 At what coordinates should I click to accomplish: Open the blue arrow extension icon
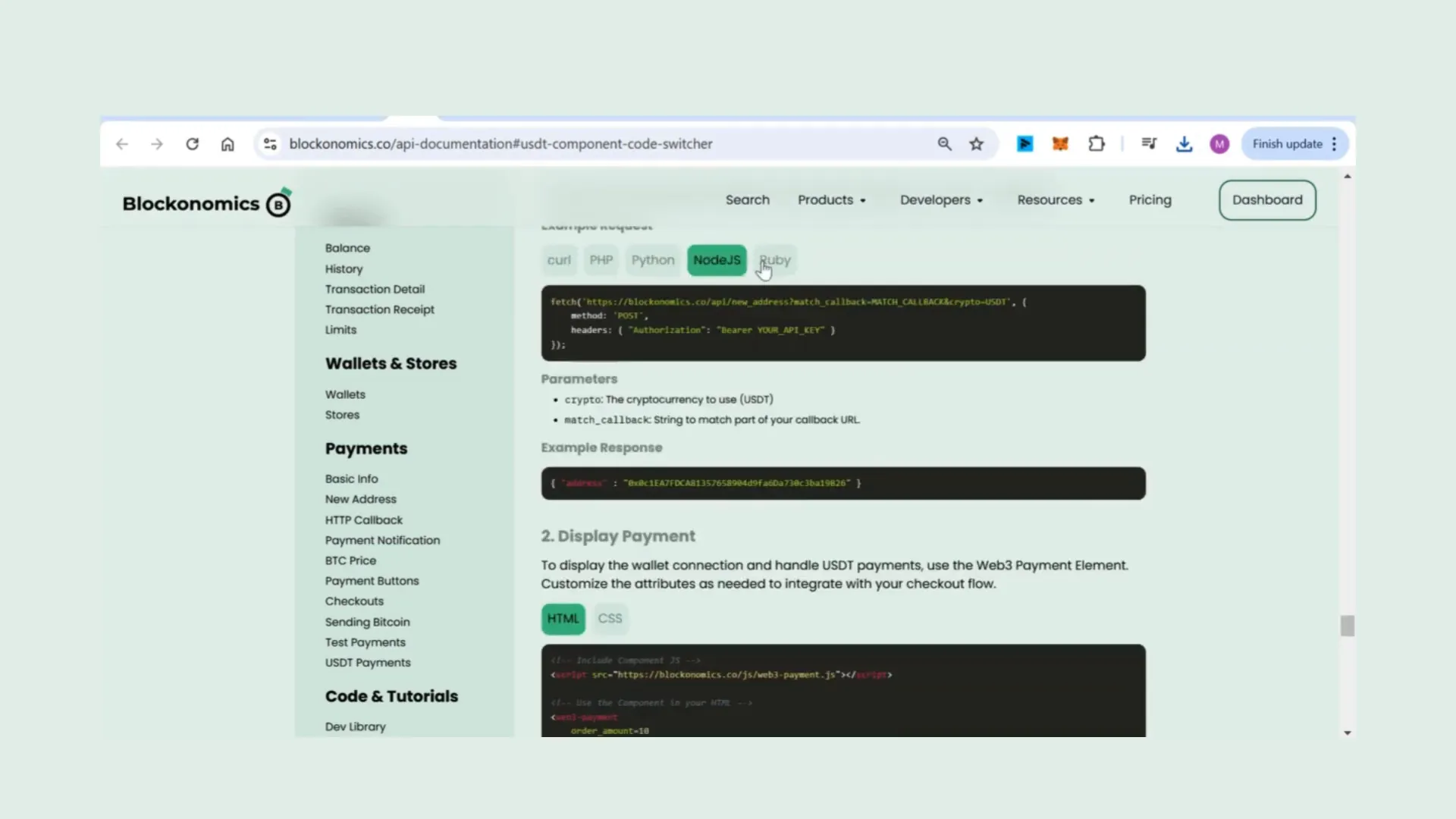(x=1025, y=144)
